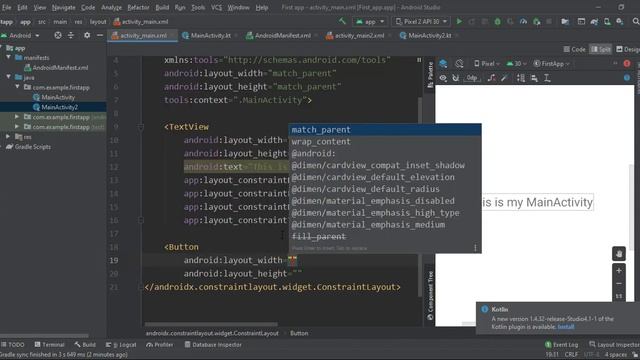Switch editor to Design view
640x360 pixels.
628,49
